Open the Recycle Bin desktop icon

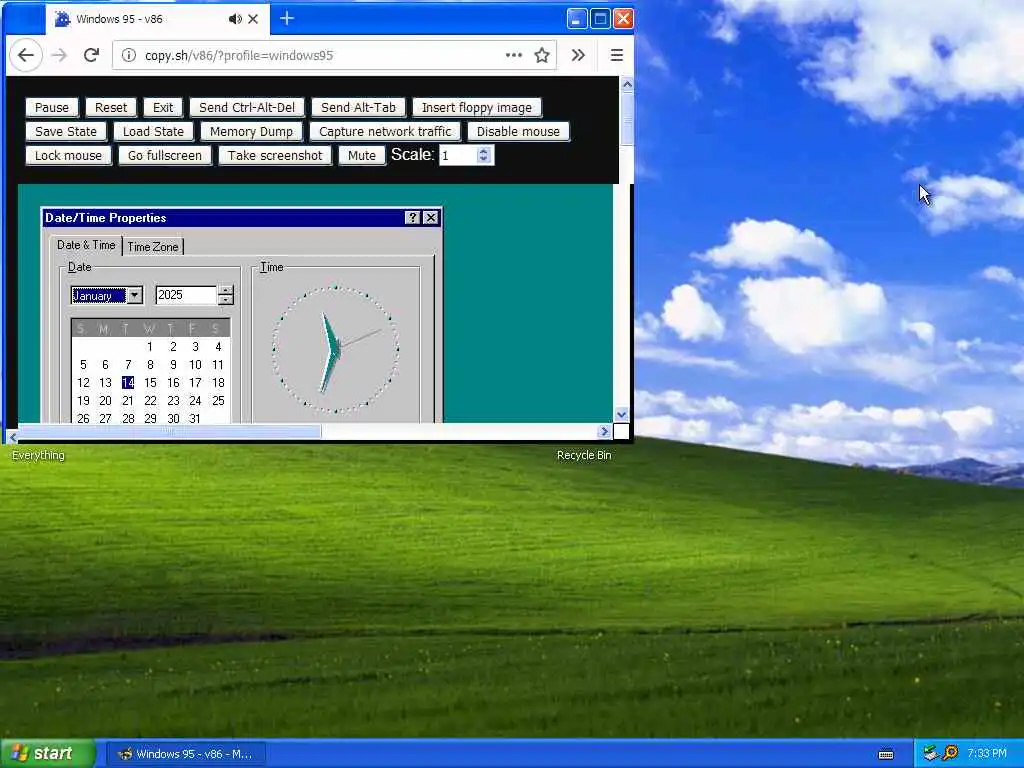584,455
